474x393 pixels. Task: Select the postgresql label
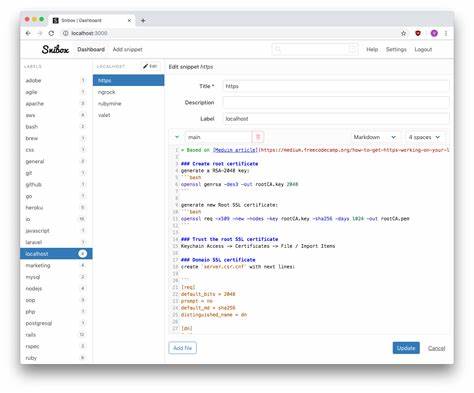tap(56, 323)
